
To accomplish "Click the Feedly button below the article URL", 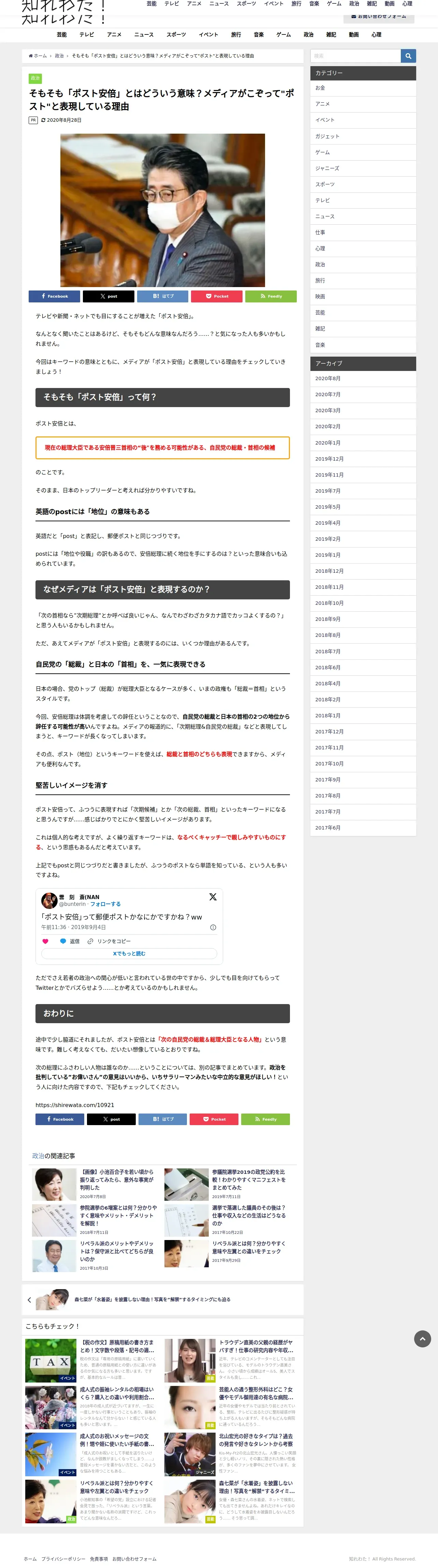I will point(266,1119).
